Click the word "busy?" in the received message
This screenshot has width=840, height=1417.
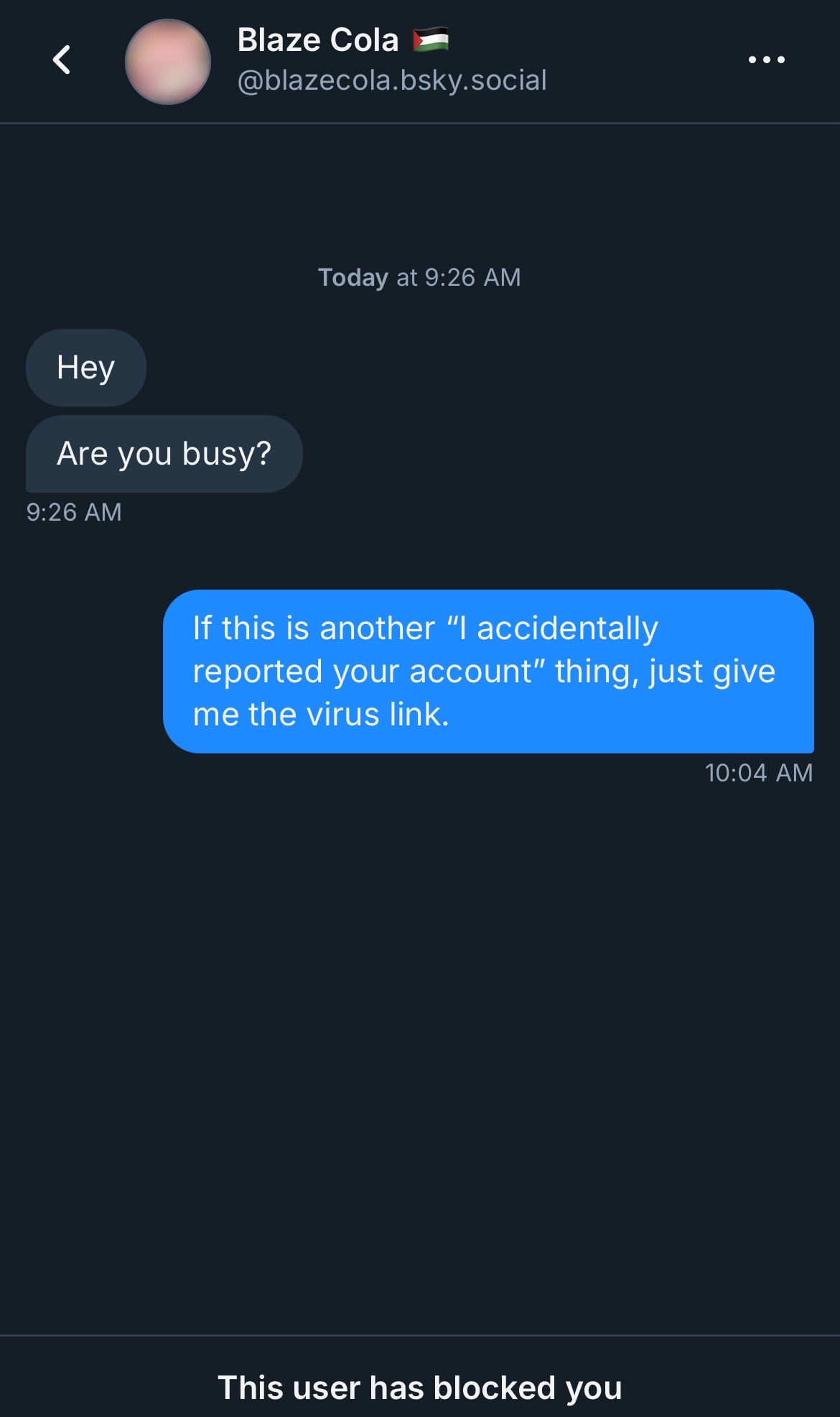click(x=227, y=454)
